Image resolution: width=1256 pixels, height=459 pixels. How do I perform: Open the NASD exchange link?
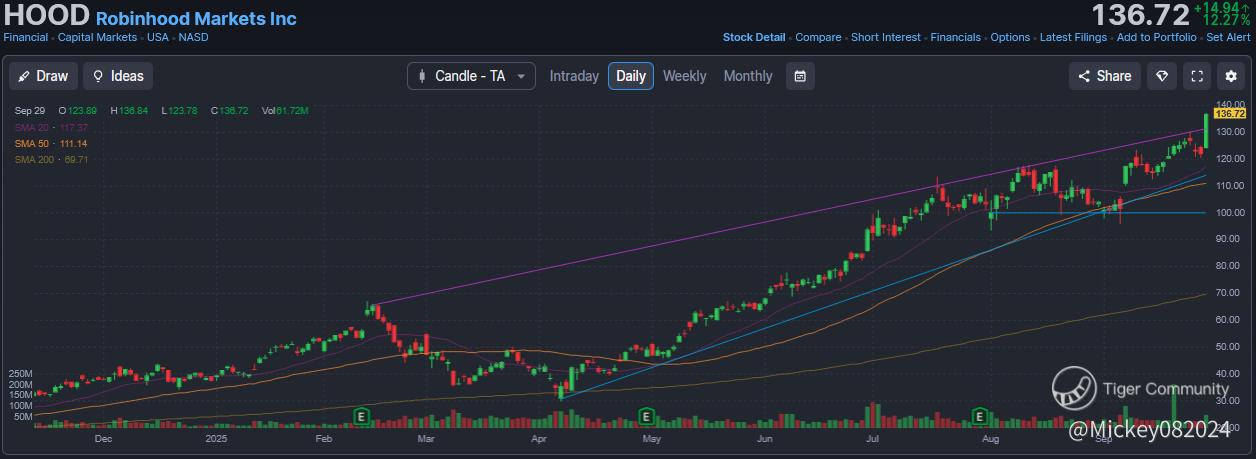point(193,38)
